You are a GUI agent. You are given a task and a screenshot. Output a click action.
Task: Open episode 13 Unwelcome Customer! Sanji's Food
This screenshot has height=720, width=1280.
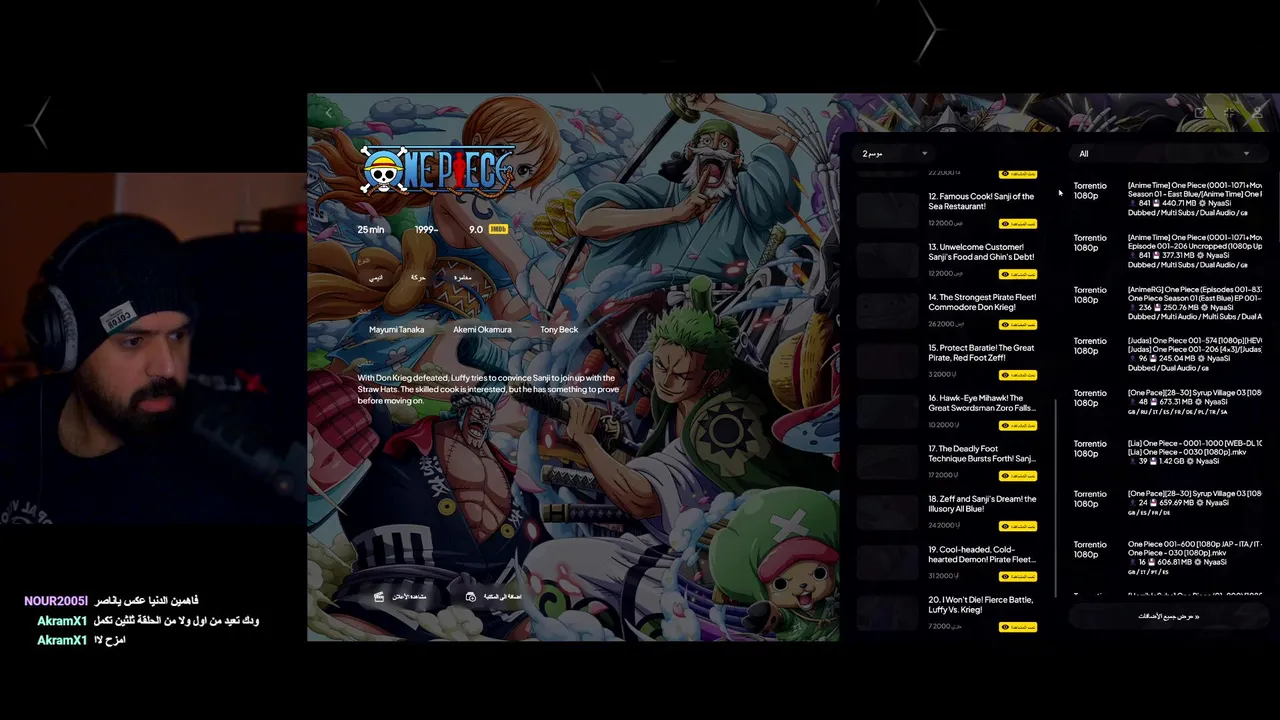981,252
